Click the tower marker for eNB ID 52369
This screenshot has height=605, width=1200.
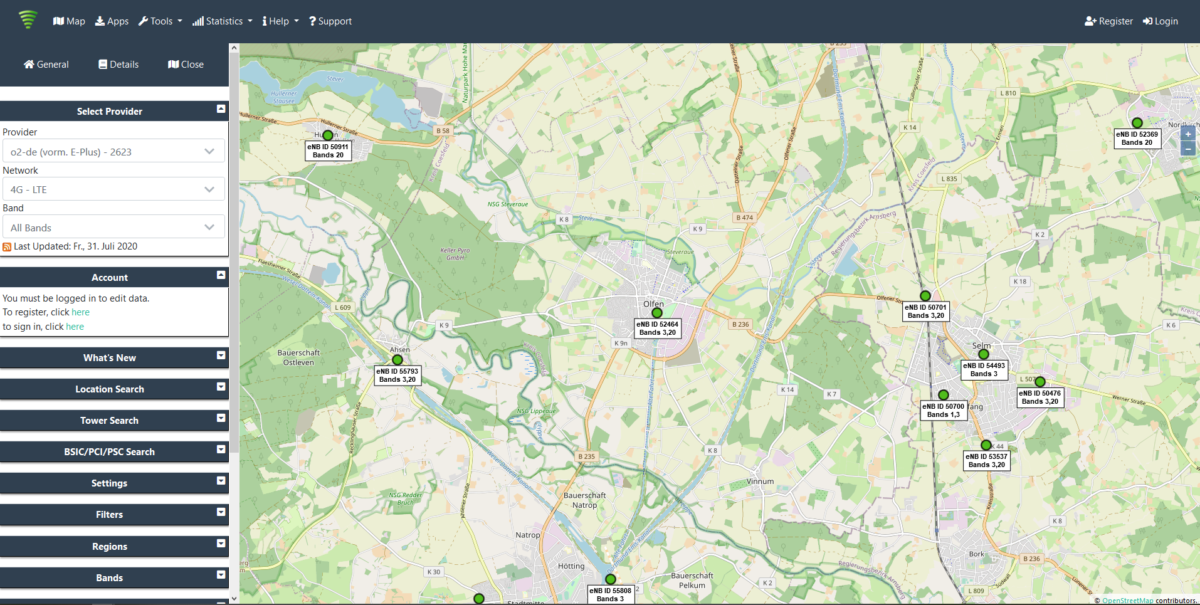click(1137, 123)
